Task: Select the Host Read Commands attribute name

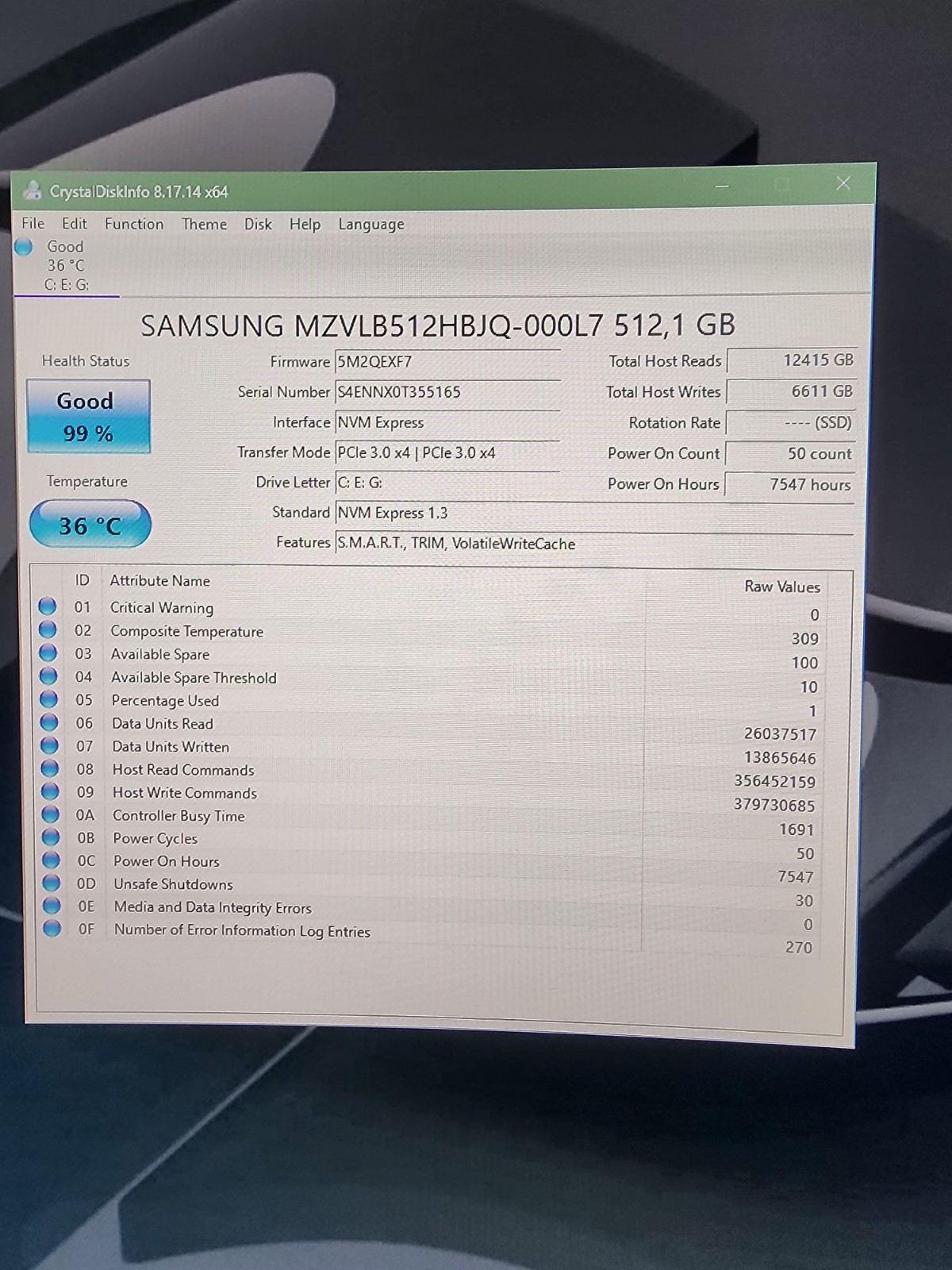Action: pos(183,770)
